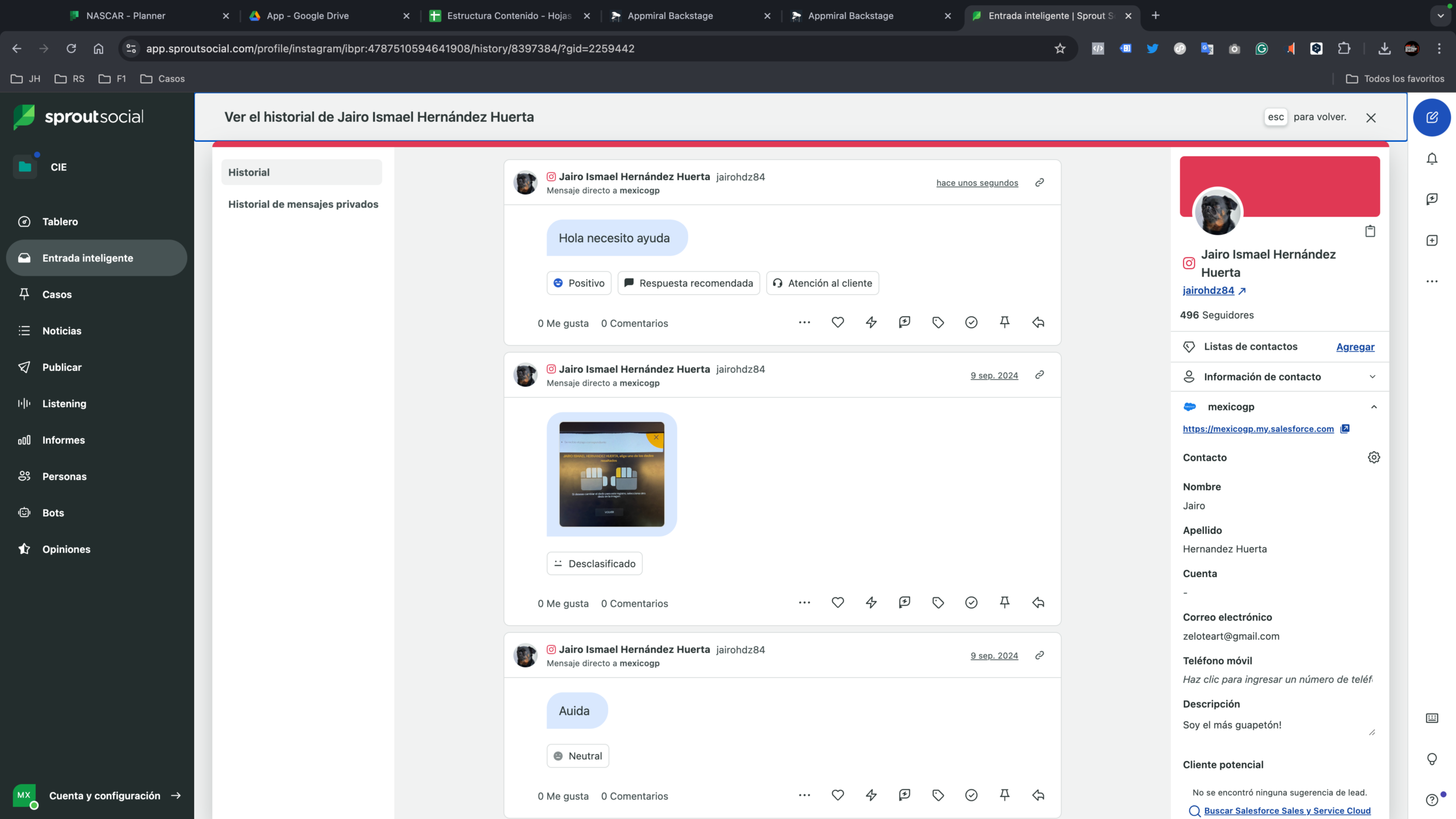This screenshot has width=1456, height=819.
Task: Click Agregar link for contact lists
Action: tap(1355, 347)
